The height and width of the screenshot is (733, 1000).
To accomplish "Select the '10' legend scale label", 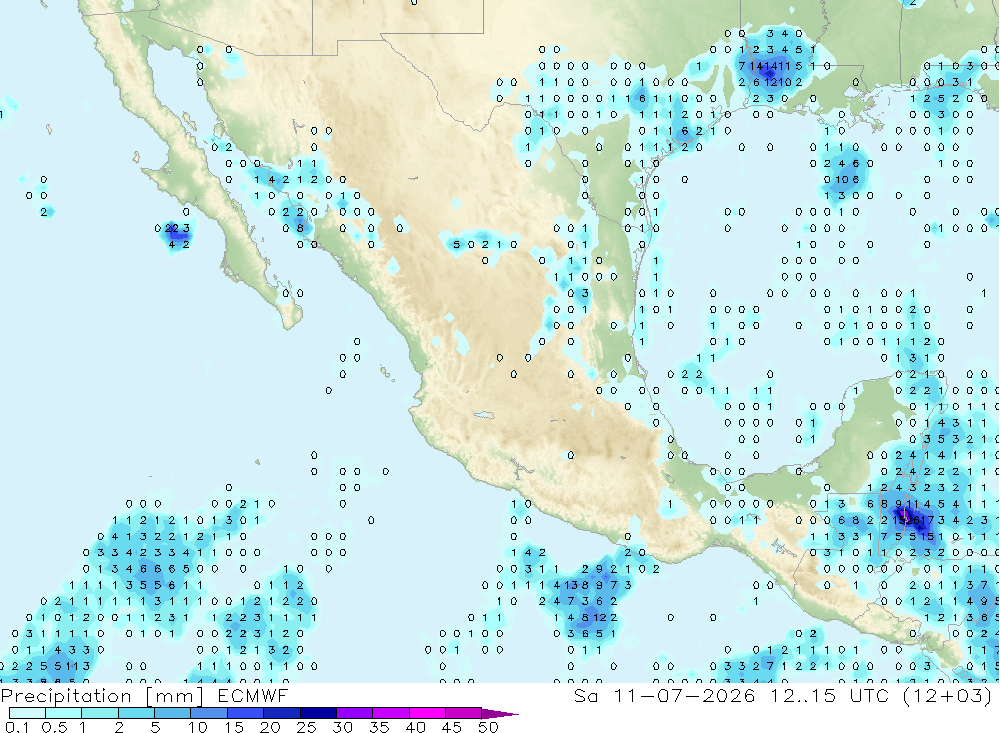I will (197, 727).
